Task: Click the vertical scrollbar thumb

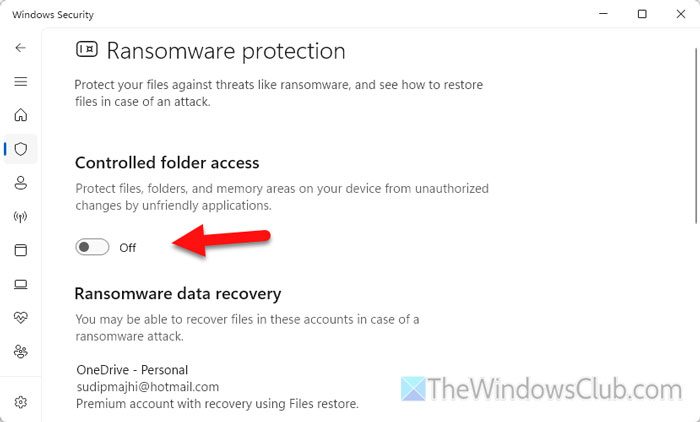Action: pyautogui.click(x=695, y=130)
